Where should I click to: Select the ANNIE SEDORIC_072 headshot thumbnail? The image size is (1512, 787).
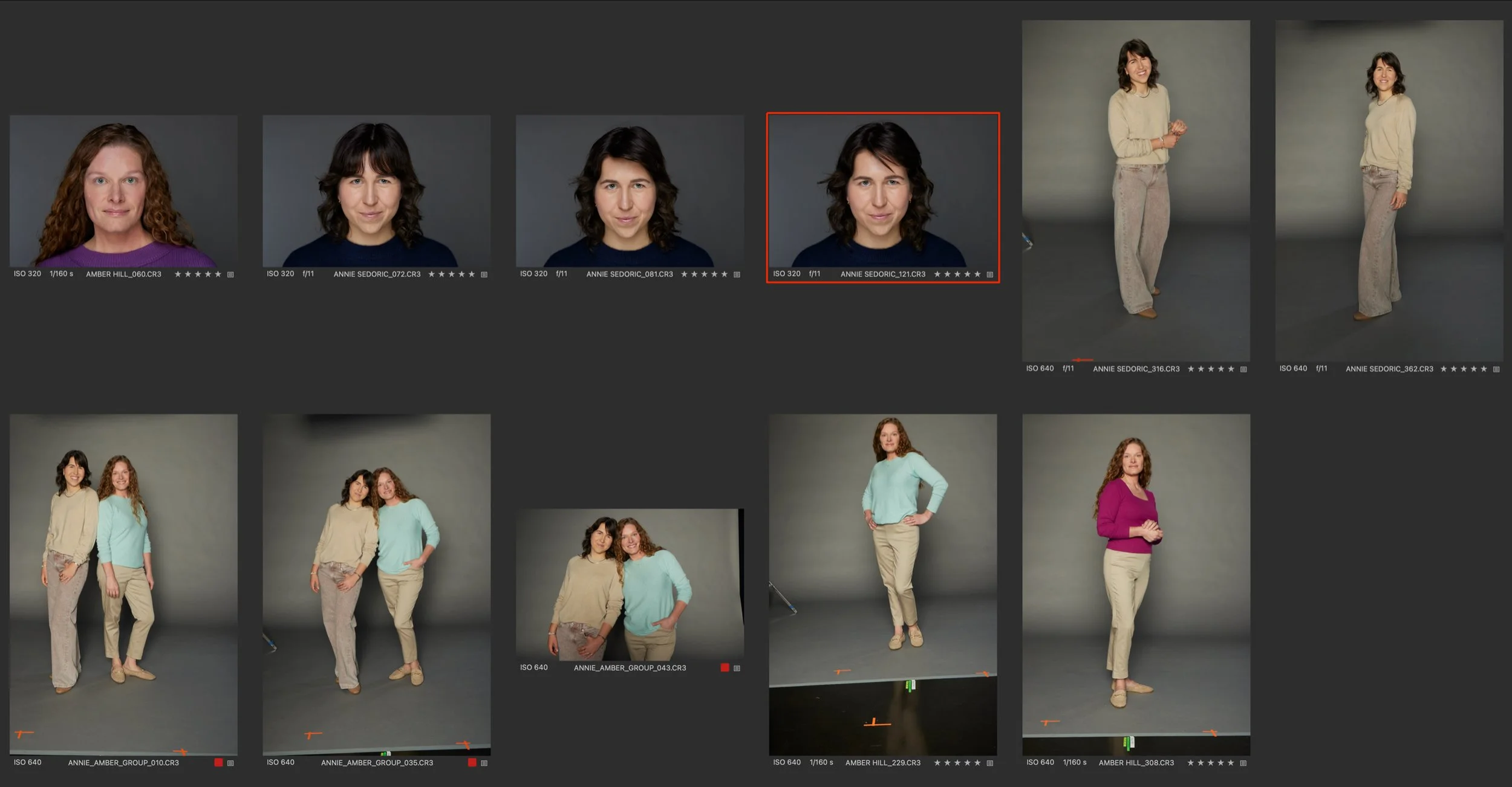pyautogui.click(x=376, y=191)
